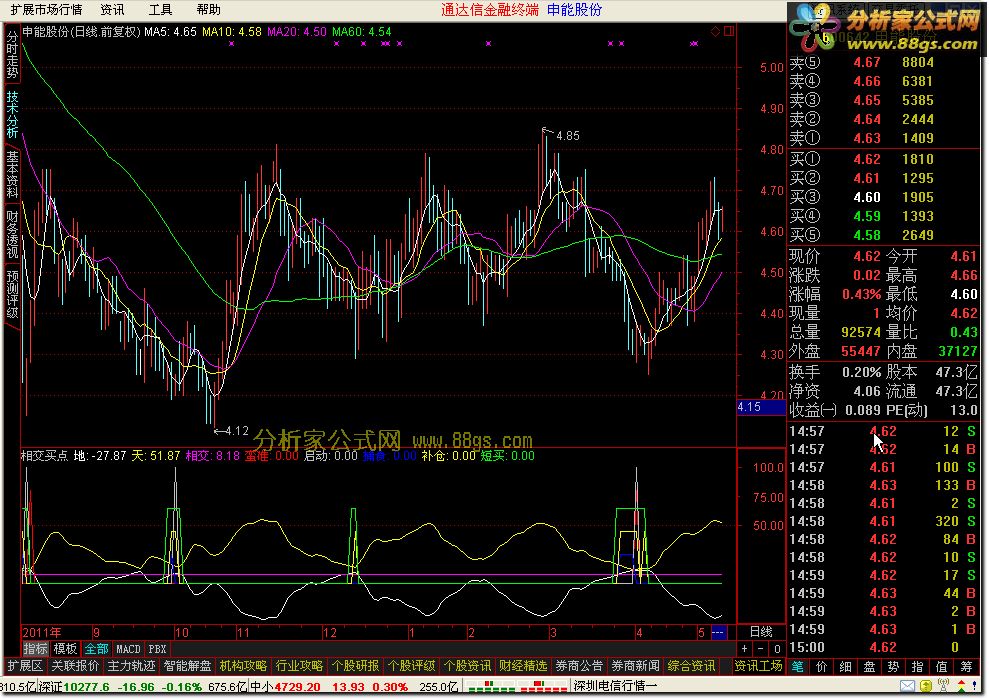Click the 深圳电信行情一 server label
The height and width of the screenshot is (699, 989).
click(x=615, y=686)
